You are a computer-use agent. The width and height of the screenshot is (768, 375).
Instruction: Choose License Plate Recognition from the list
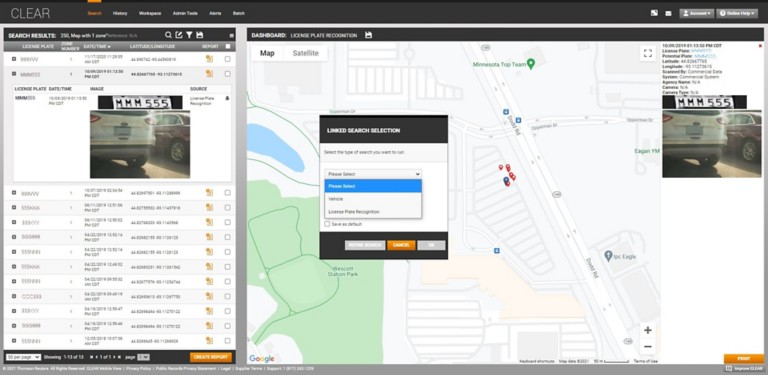(373, 211)
